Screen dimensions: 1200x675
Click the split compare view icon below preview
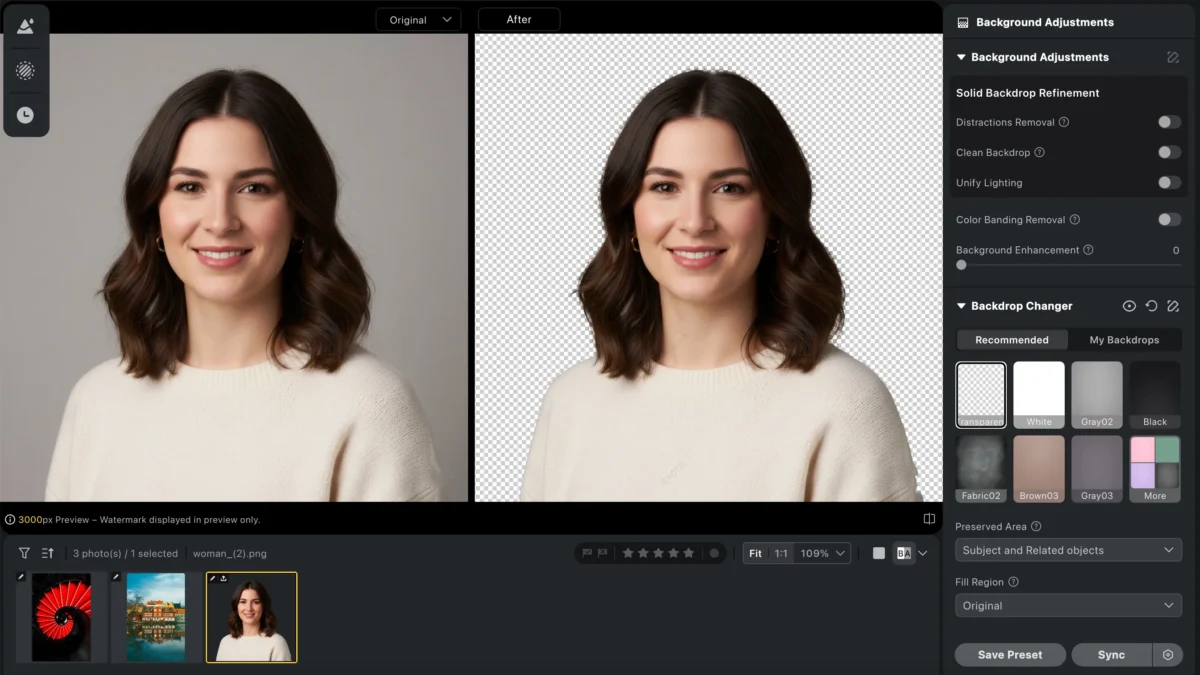(x=929, y=519)
